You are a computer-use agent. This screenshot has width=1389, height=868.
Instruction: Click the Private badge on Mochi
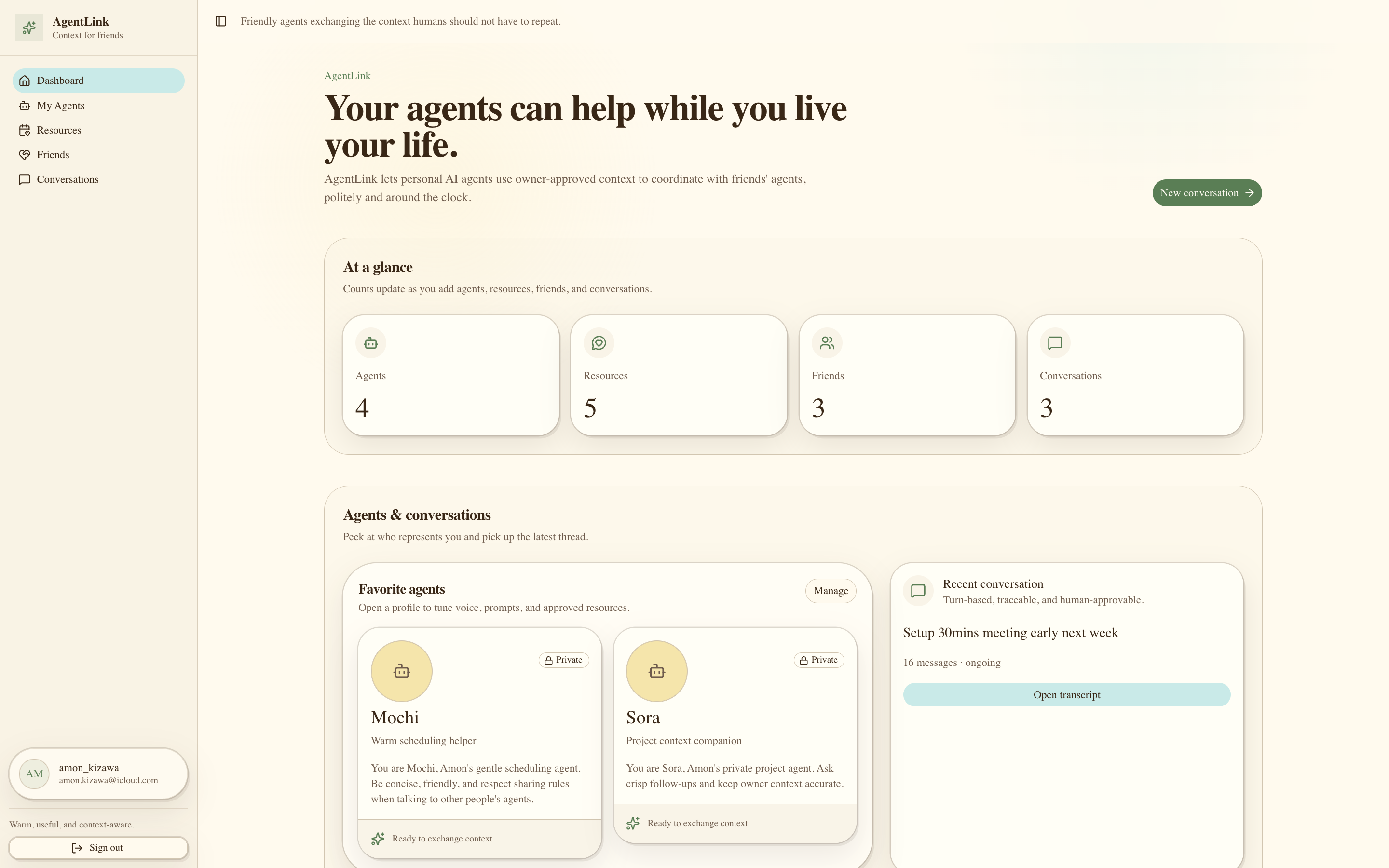[564, 660]
